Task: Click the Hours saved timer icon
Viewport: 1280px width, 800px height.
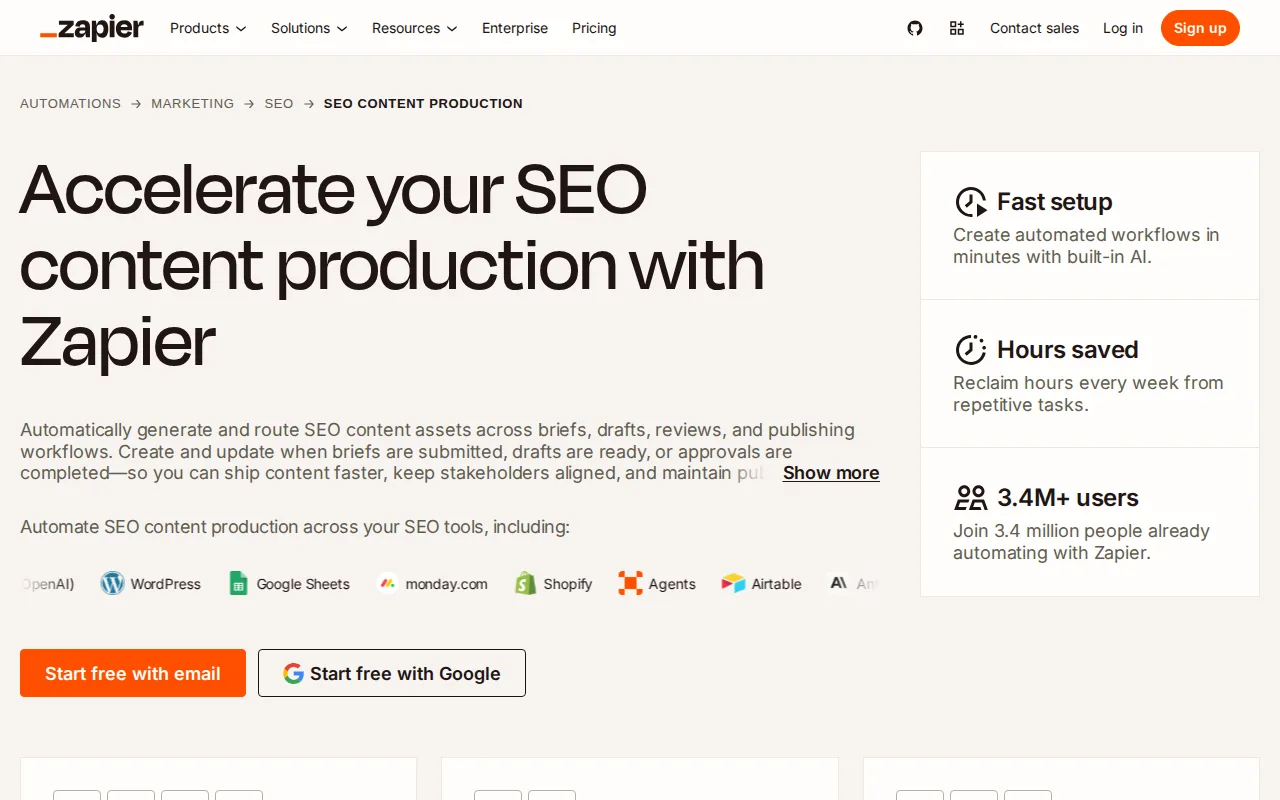Action: (x=971, y=350)
